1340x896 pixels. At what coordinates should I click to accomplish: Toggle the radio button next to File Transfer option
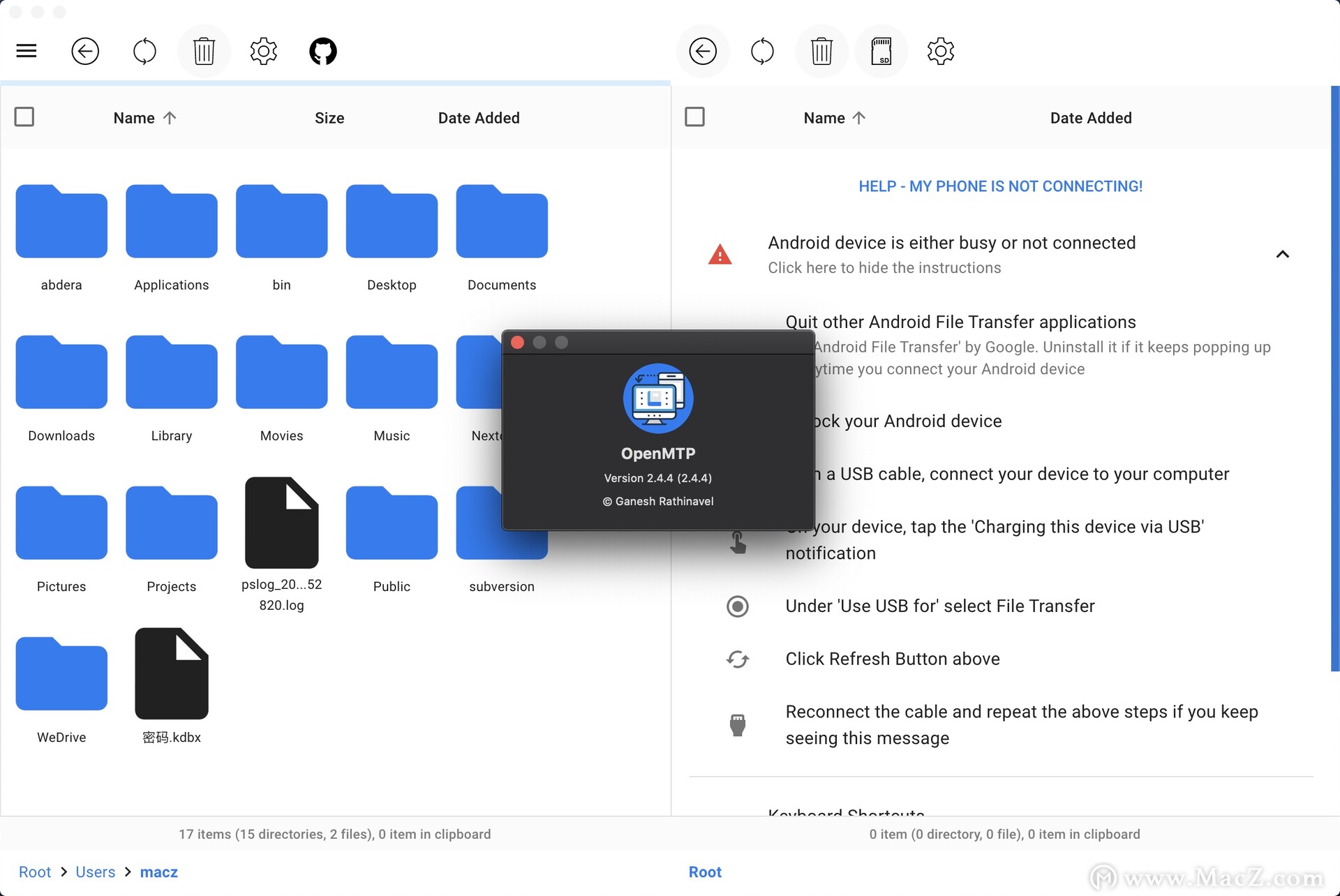tap(737, 605)
